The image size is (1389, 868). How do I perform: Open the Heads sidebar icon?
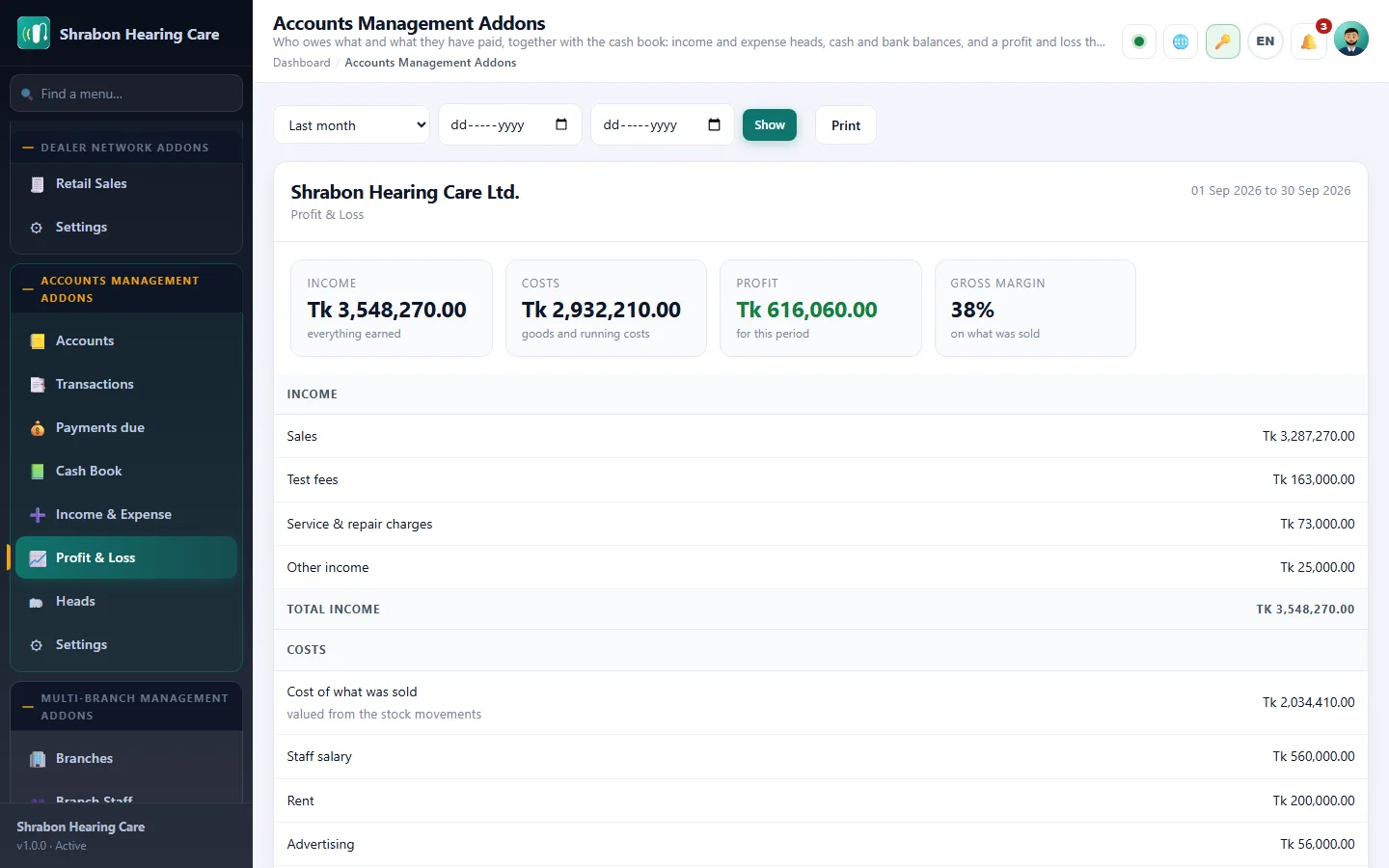click(38, 602)
